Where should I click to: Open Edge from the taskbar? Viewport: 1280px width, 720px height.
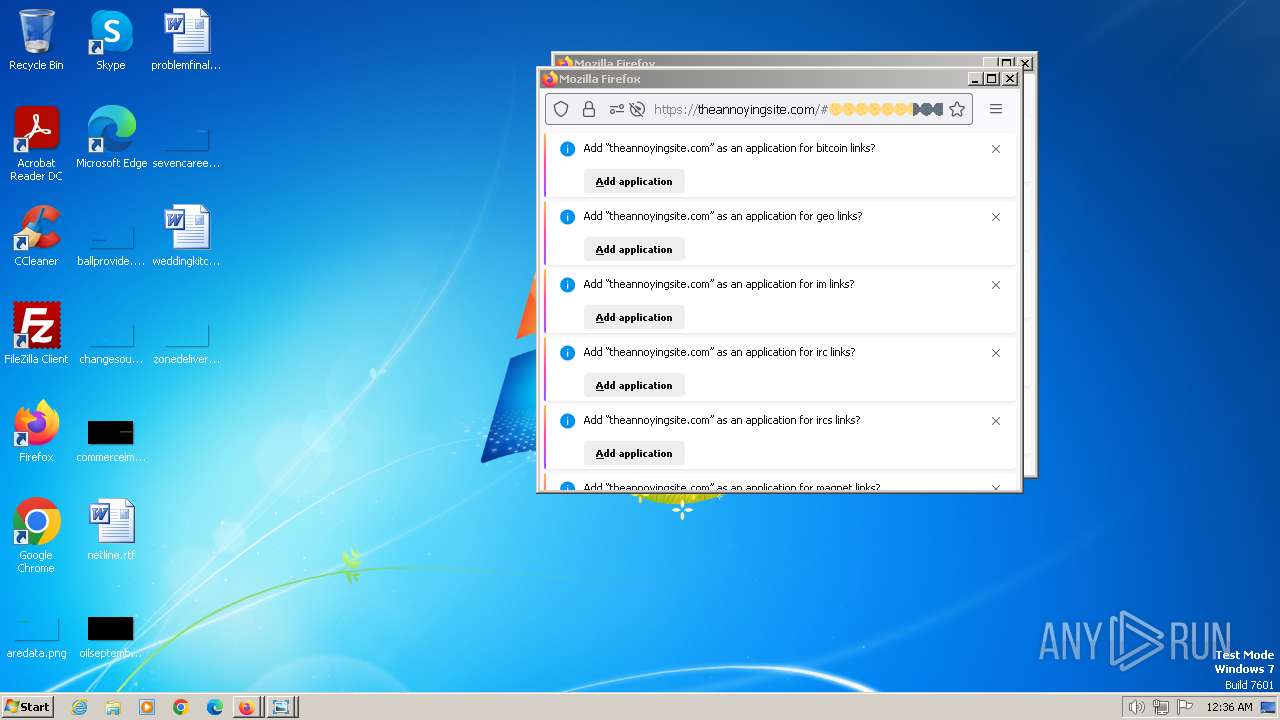coord(215,707)
